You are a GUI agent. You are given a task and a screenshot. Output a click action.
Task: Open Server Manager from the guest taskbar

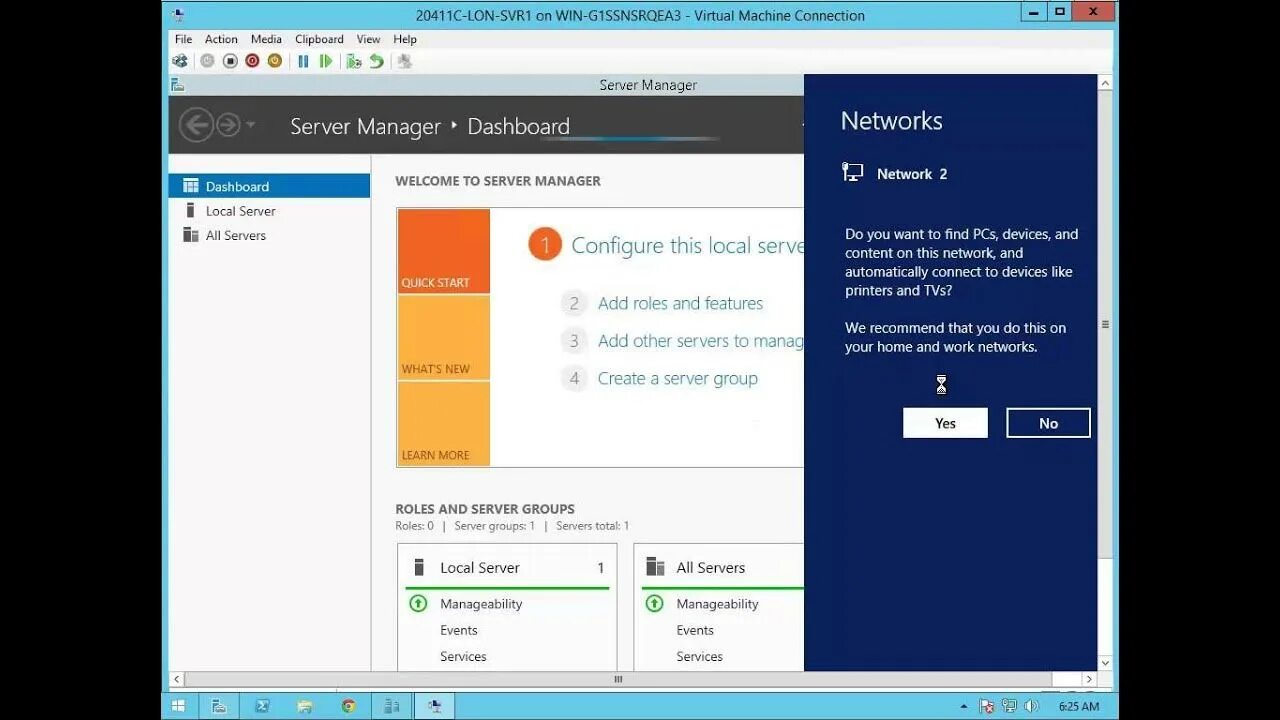pos(218,705)
